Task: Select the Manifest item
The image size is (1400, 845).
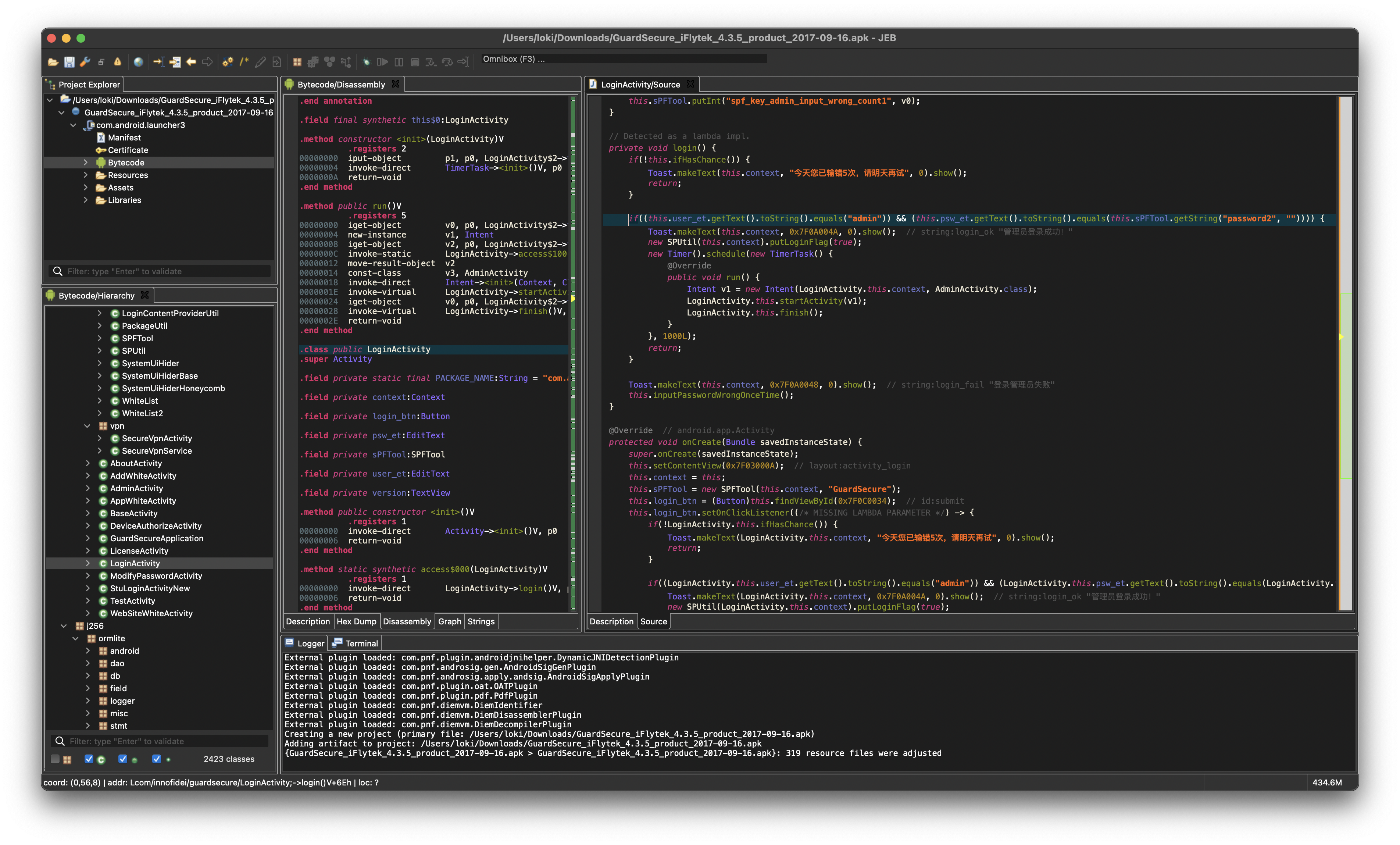Action: (x=124, y=138)
